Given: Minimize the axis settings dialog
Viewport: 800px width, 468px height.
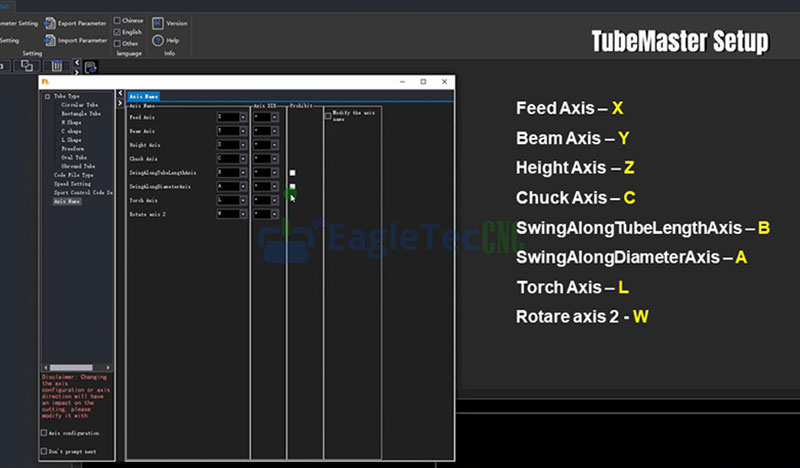Looking at the screenshot, I should click(403, 82).
